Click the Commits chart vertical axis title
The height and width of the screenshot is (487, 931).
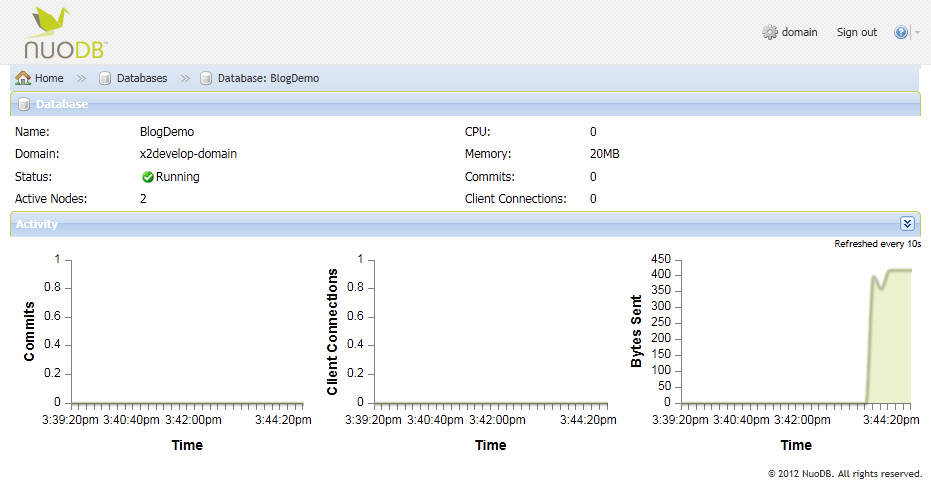29,331
